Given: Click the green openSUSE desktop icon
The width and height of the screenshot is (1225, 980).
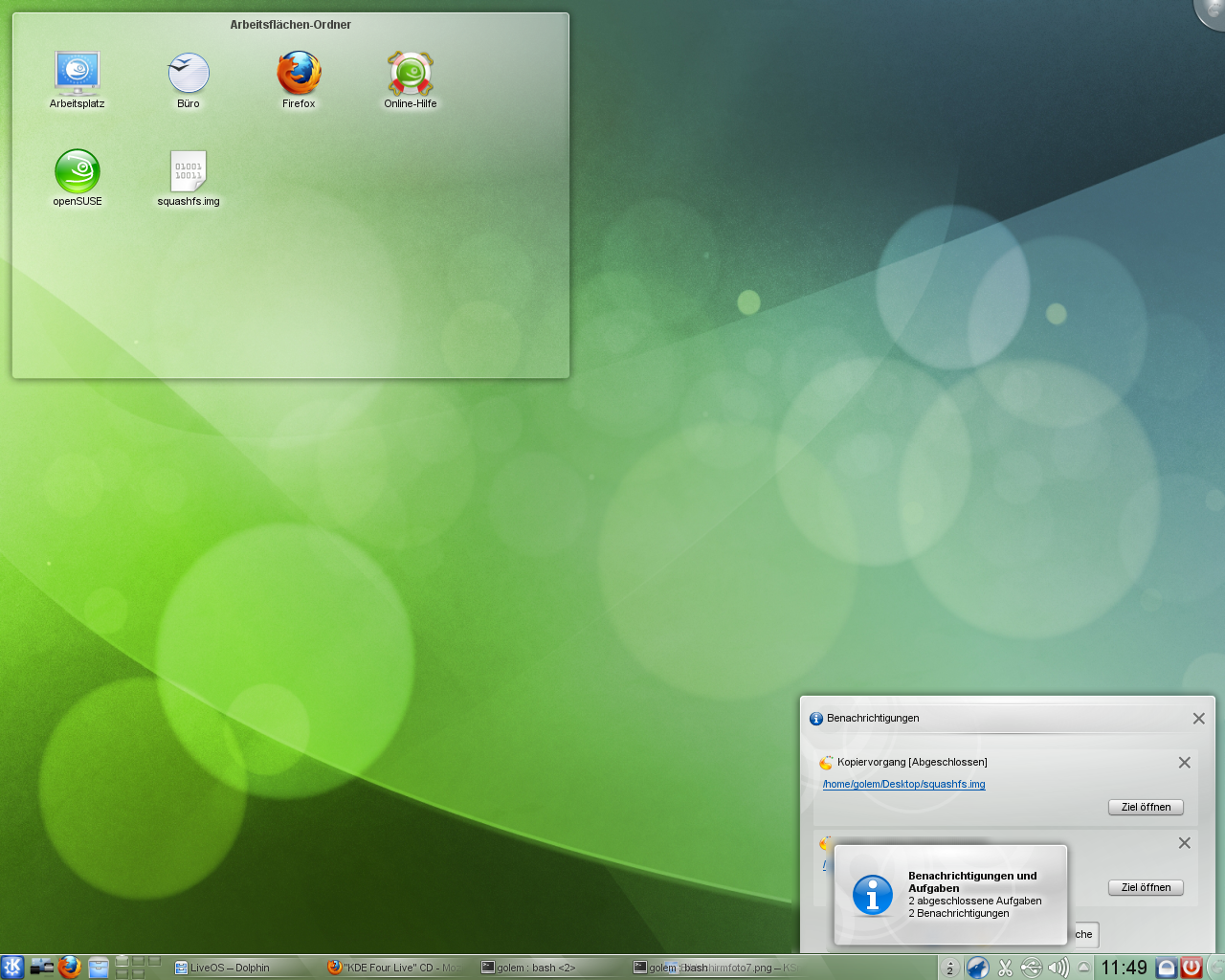Looking at the screenshot, I should coord(77,172).
